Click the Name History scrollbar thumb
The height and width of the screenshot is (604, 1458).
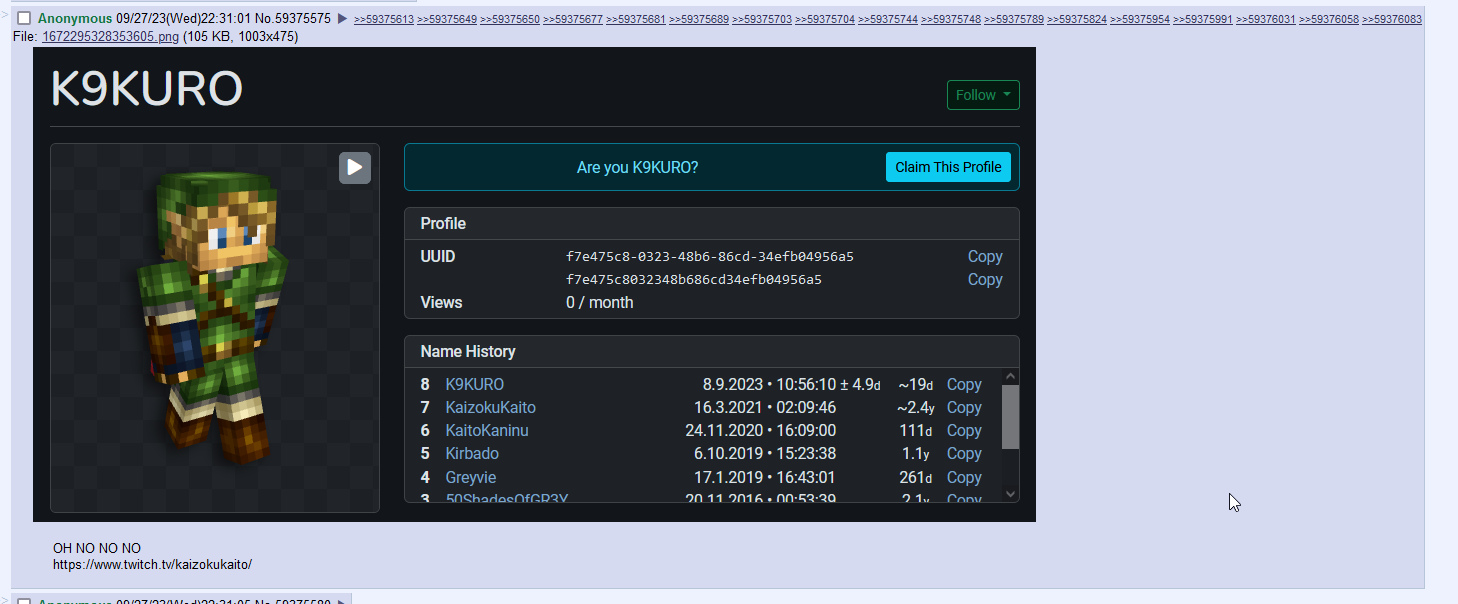1010,417
